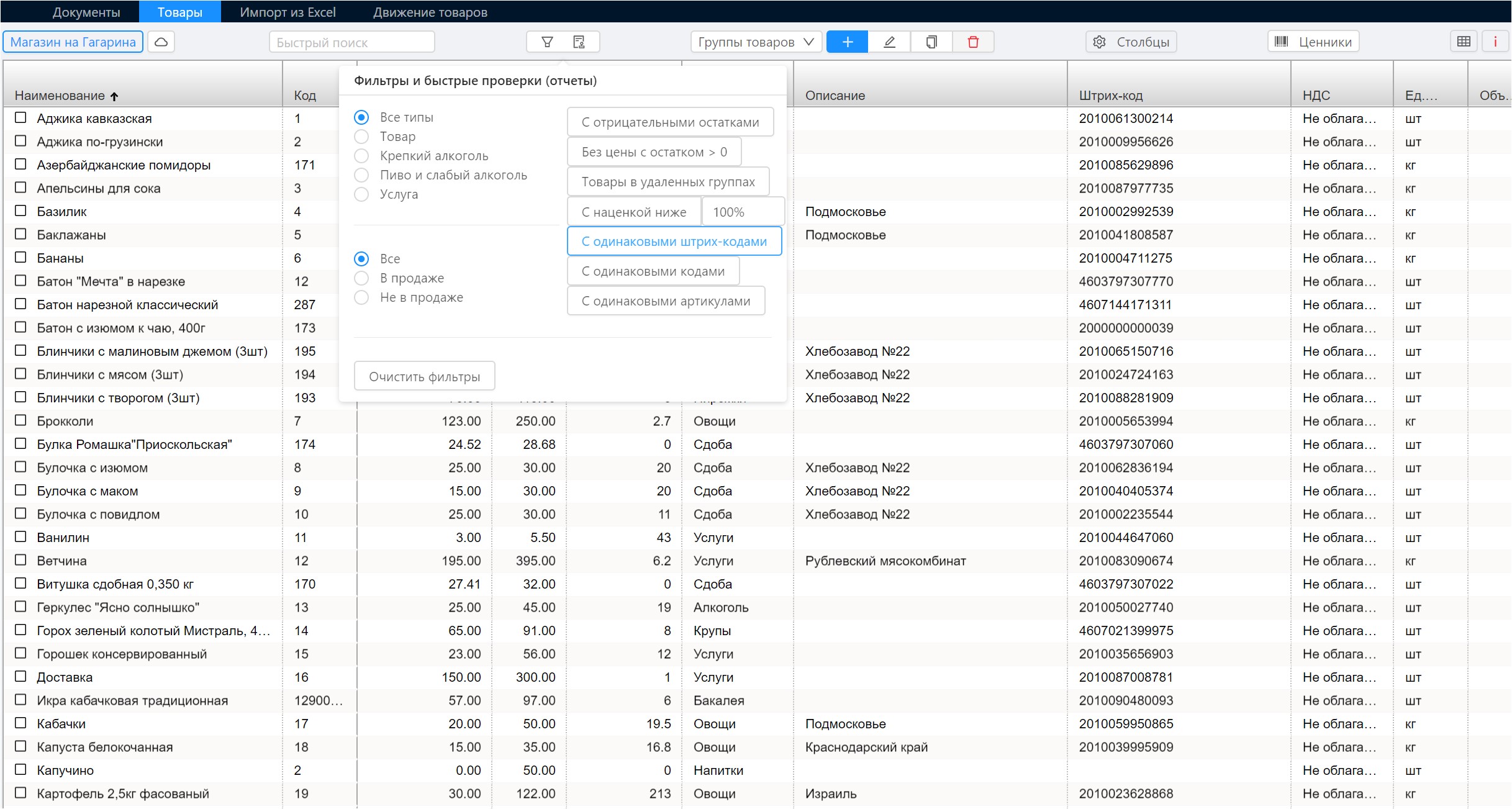Select the Все sale status radio
This screenshot has width=1512, height=809.
(x=361, y=259)
